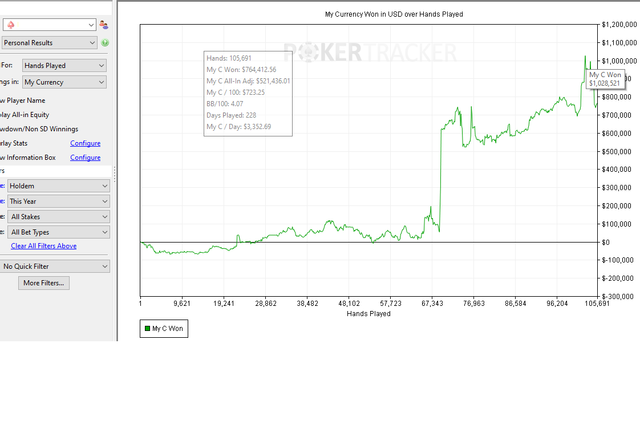Click the $1,200,000 y-axis label
The image size is (640, 444).
click(619, 25)
